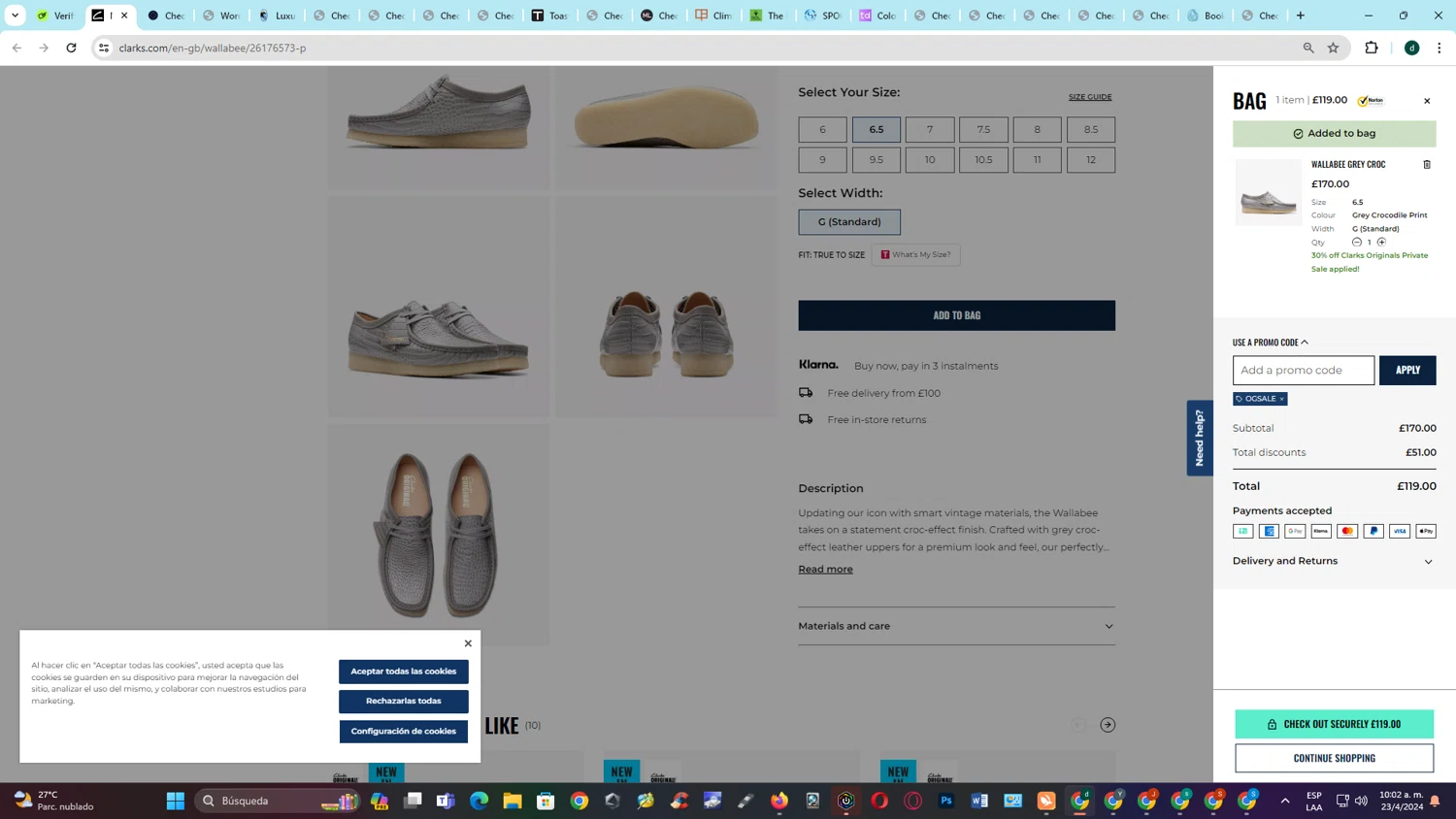View the top-down pair shoe image
Image resolution: width=1456 pixels, height=819 pixels.
pyautogui.click(x=439, y=535)
